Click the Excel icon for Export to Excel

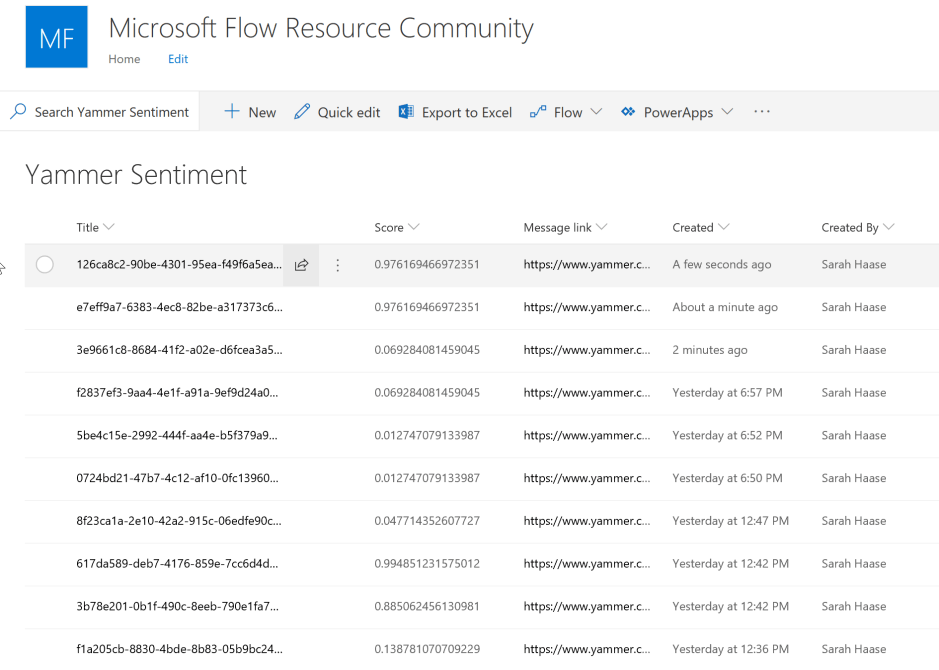(x=406, y=112)
